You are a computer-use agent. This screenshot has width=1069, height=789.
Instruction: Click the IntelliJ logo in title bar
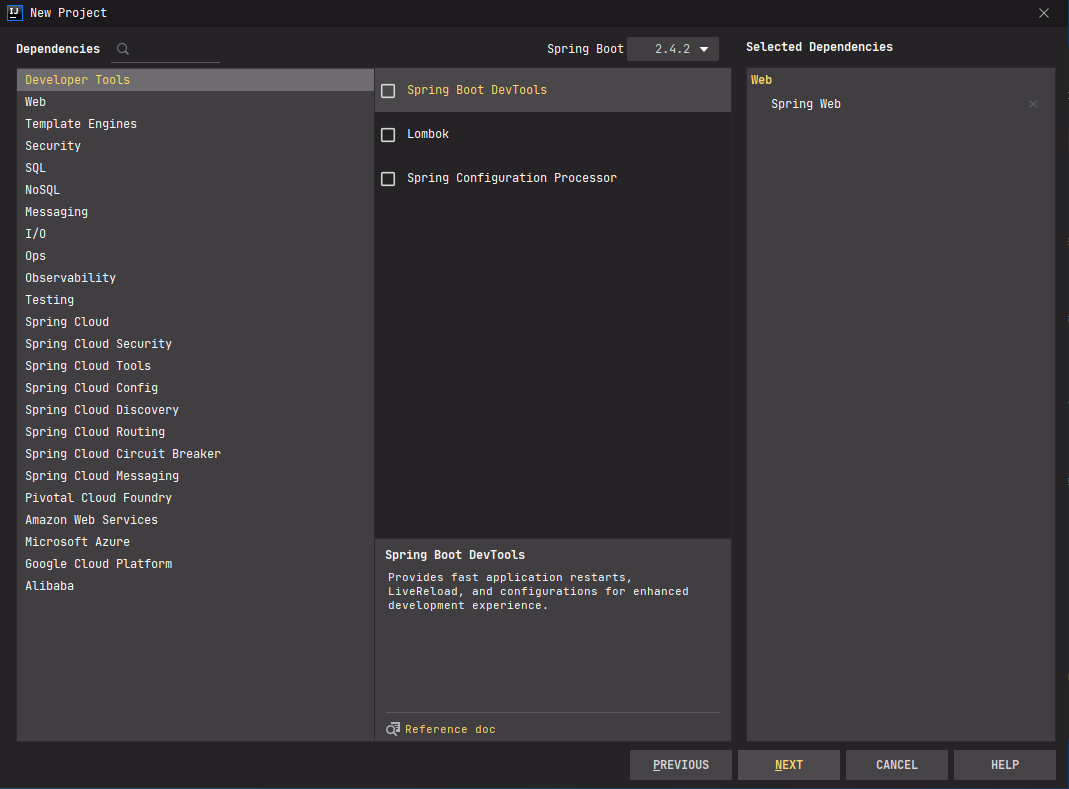pyautogui.click(x=14, y=12)
